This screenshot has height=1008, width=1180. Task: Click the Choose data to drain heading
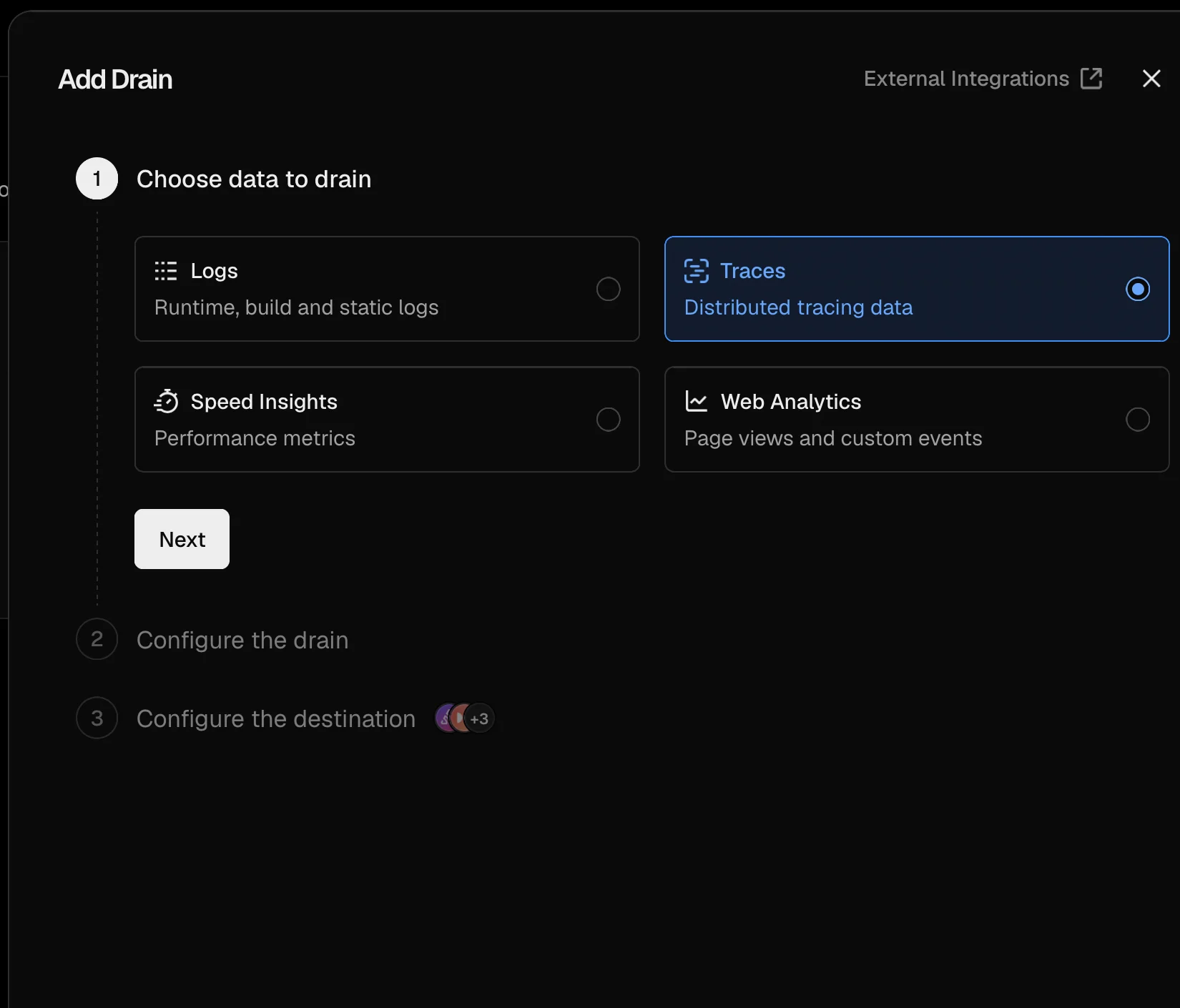254,179
